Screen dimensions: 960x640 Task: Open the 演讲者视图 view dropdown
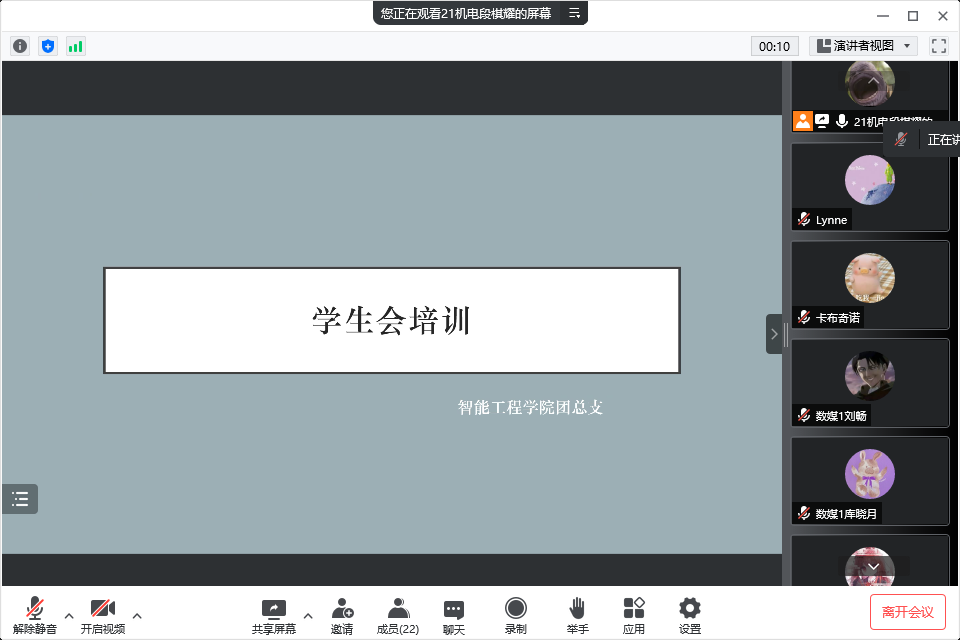pos(863,46)
